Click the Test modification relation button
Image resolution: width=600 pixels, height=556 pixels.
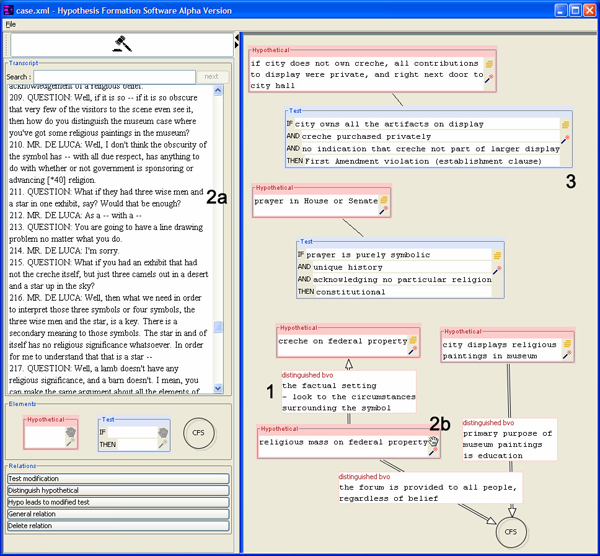click(118, 478)
